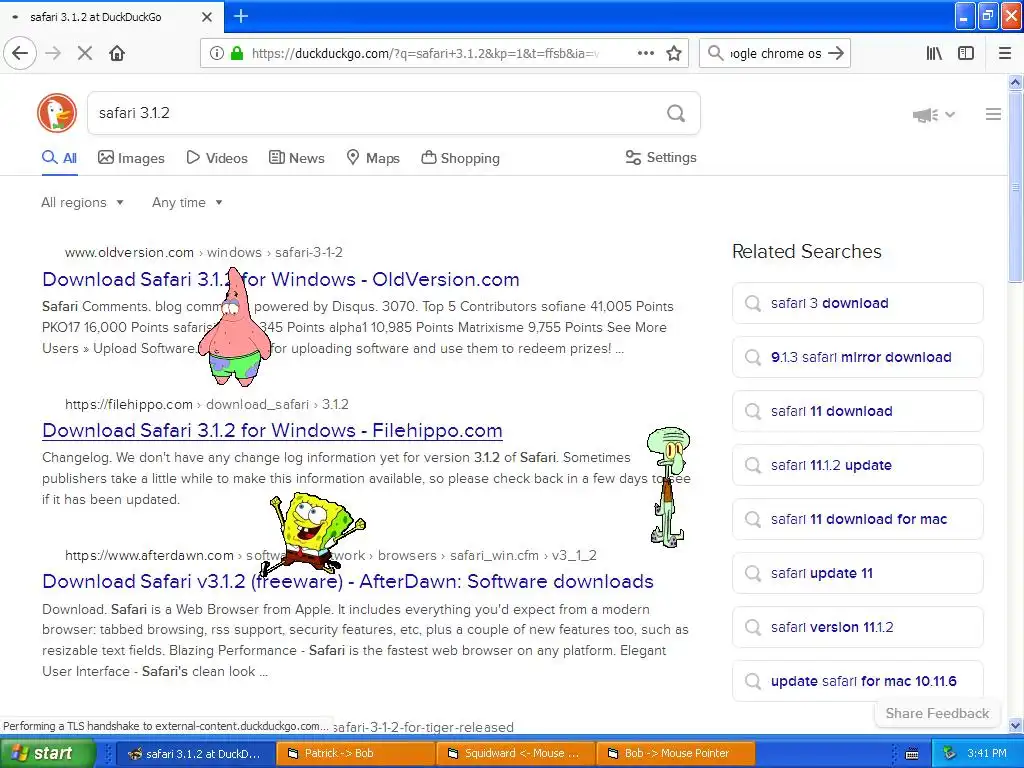The width and height of the screenshot is (1024, 768).
Task: Click the tray icon beside the clock
Action: (950, 754)
